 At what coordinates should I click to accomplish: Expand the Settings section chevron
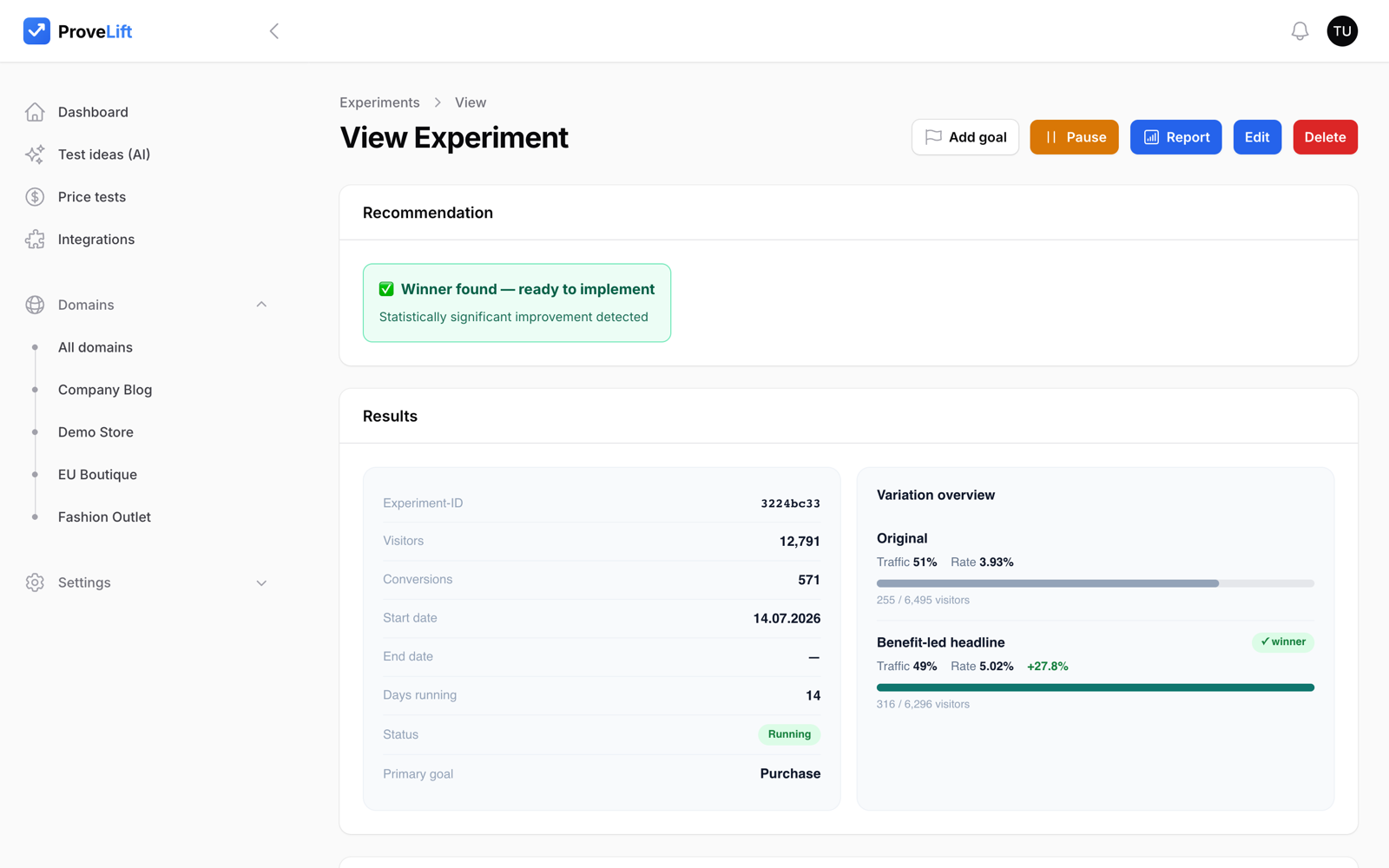[x=261, y=583]
